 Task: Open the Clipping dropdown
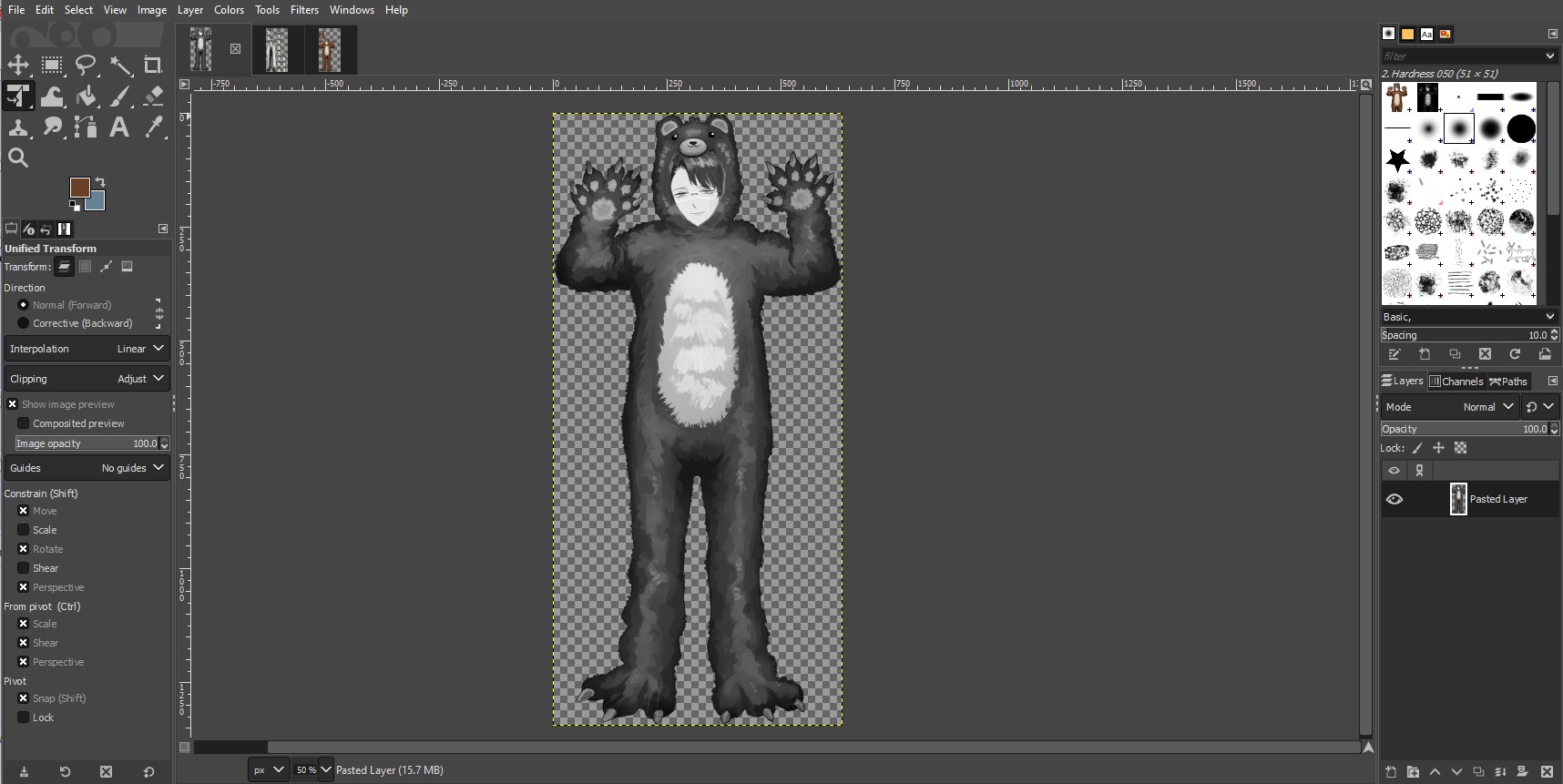(x=87, y=379)
